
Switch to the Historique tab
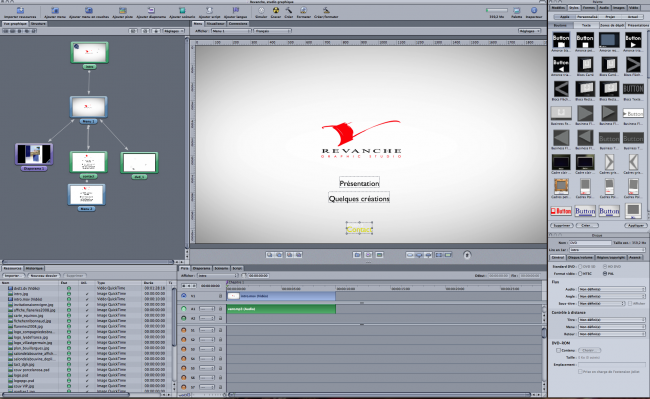click(34, 268)
